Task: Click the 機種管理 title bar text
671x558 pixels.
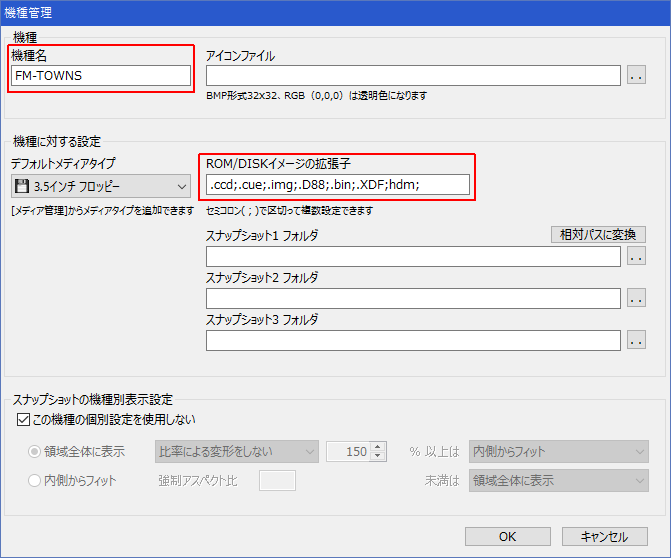Action: click(x=28, y=12)
